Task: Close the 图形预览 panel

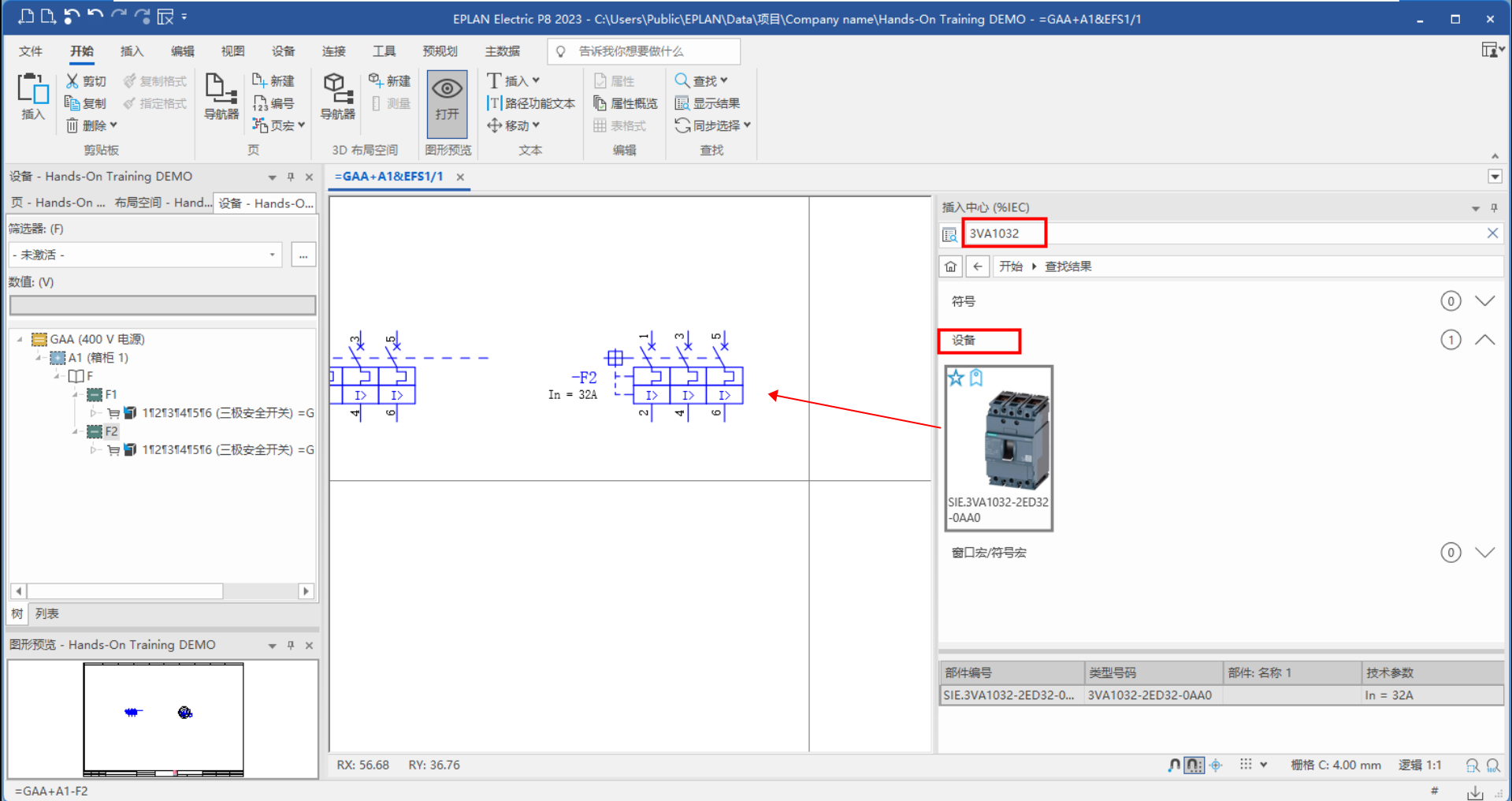Action: tap(309, 645)
